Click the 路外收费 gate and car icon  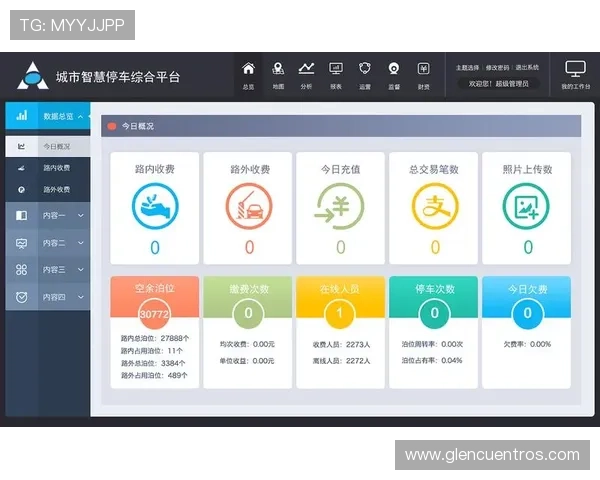(x=249, y=206)
